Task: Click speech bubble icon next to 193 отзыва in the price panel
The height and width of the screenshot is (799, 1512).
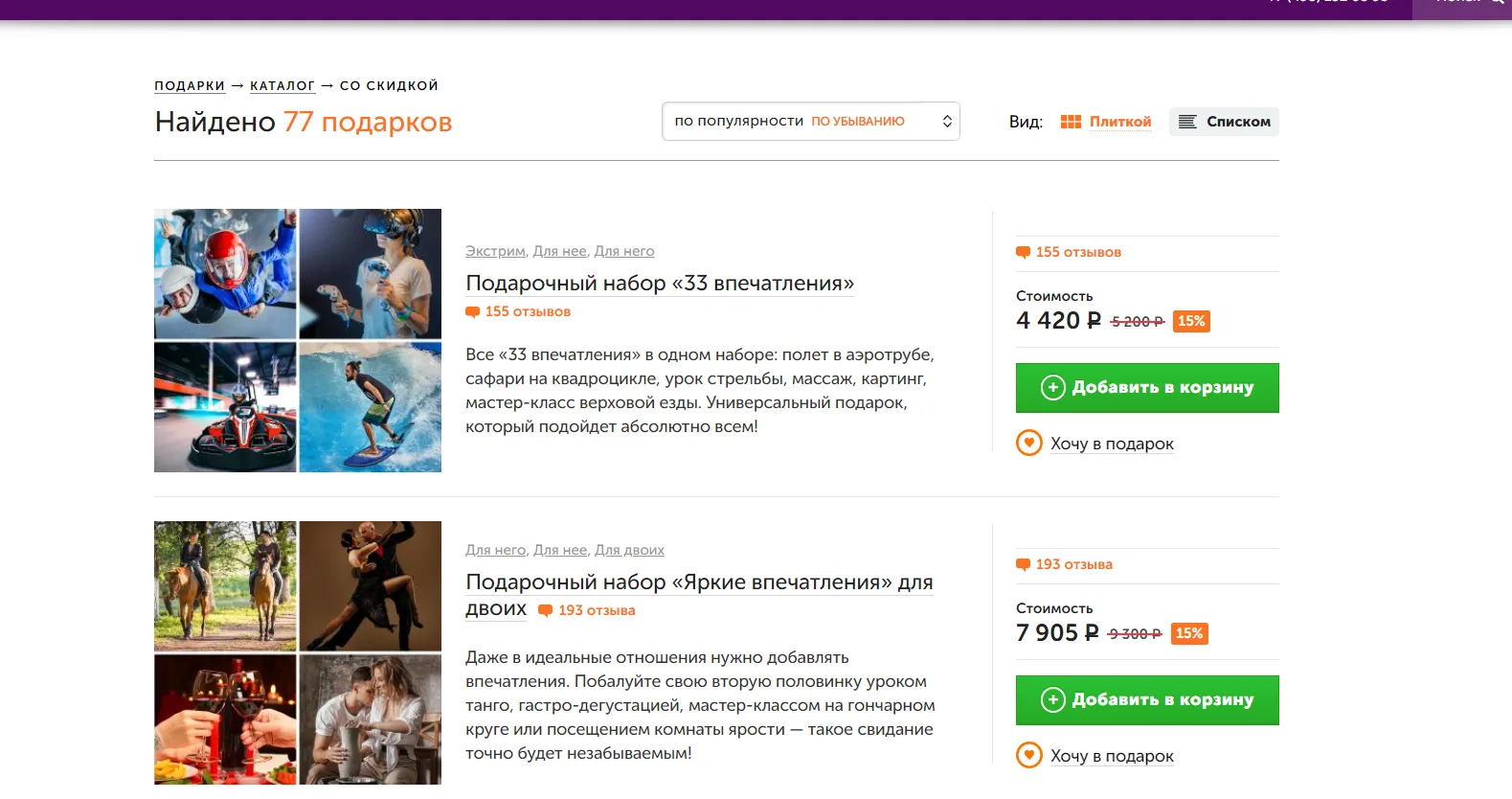Action: point(1023,565)
